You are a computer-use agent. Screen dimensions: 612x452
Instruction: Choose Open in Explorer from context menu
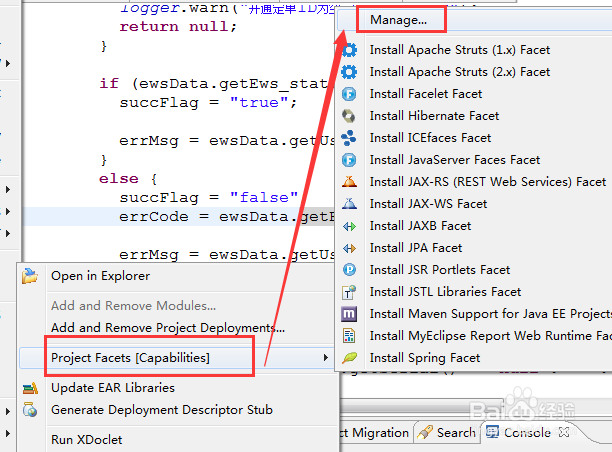pyautogui.click(x=100, y=276)
